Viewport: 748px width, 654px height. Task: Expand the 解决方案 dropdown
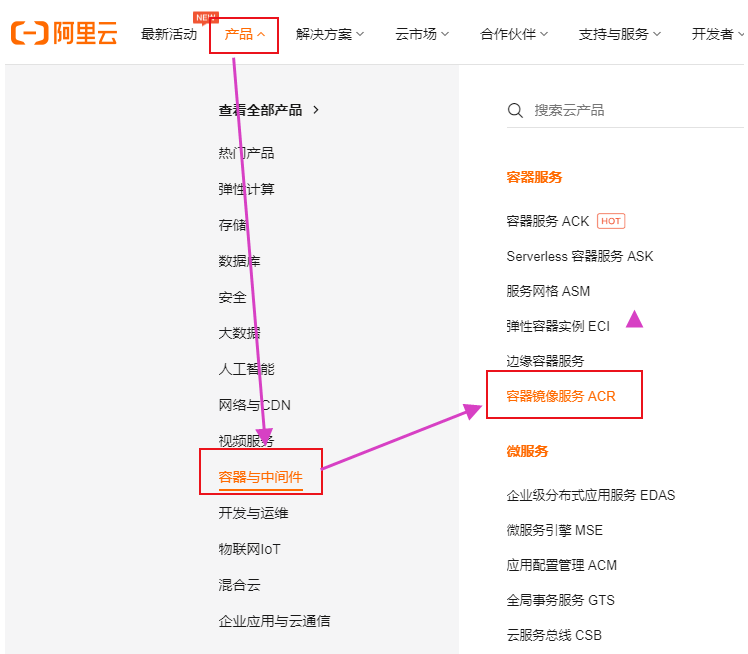click(x=330, y=34)
